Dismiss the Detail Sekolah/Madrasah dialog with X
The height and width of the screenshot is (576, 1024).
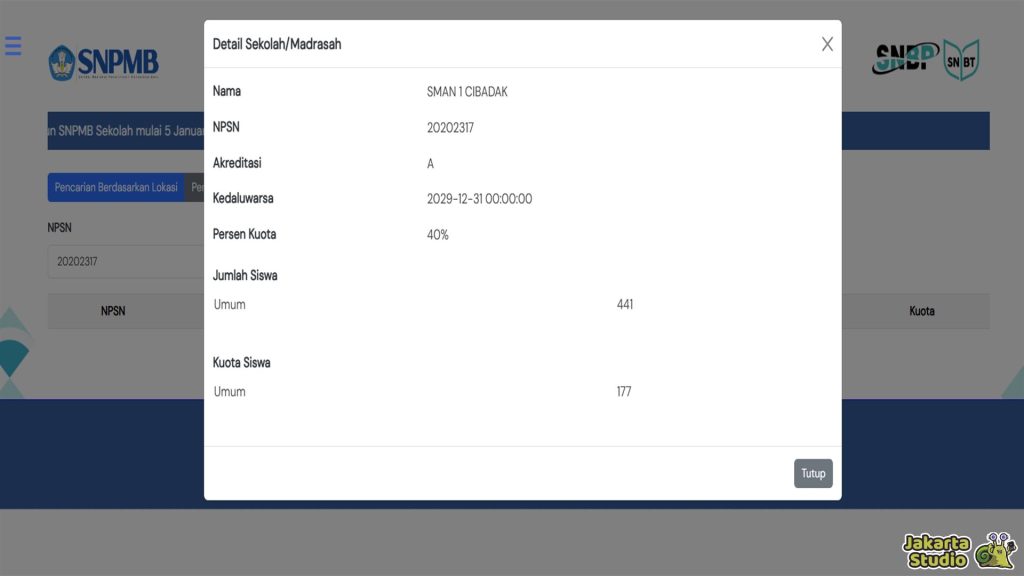[x=827, y=44]
